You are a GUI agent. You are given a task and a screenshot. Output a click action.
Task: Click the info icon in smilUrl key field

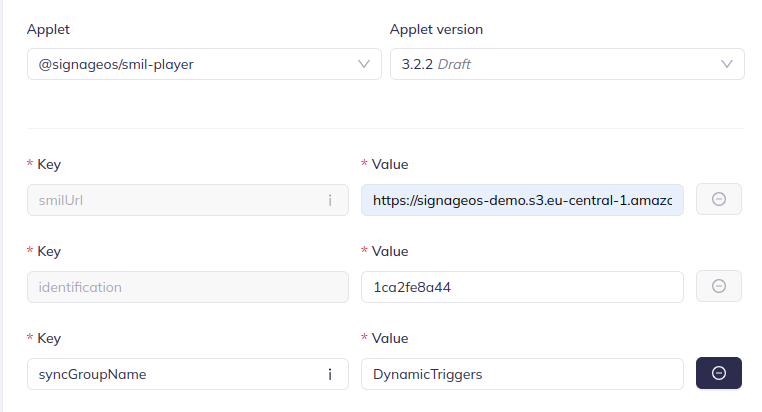tap(330, 200)
